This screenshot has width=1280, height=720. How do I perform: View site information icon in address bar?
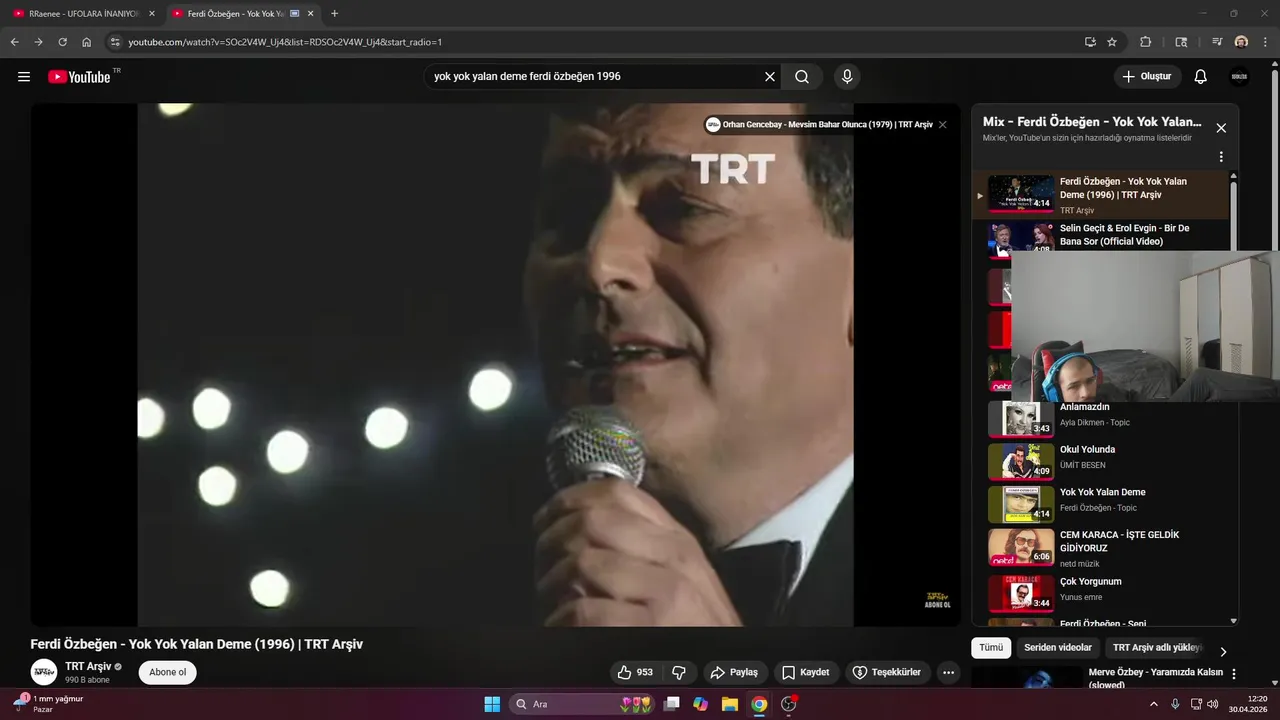click(115, 42)
